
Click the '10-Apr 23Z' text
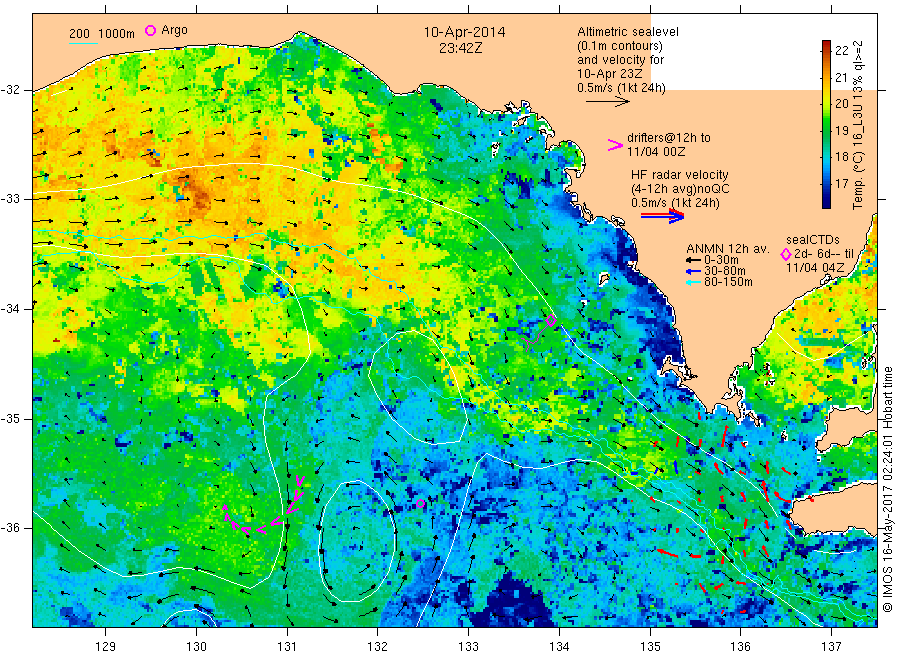click(x=610, y=74)
